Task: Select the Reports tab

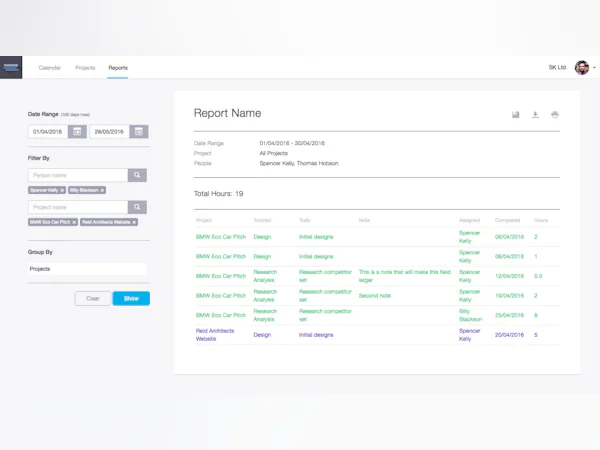Action: tap(118, 68)
